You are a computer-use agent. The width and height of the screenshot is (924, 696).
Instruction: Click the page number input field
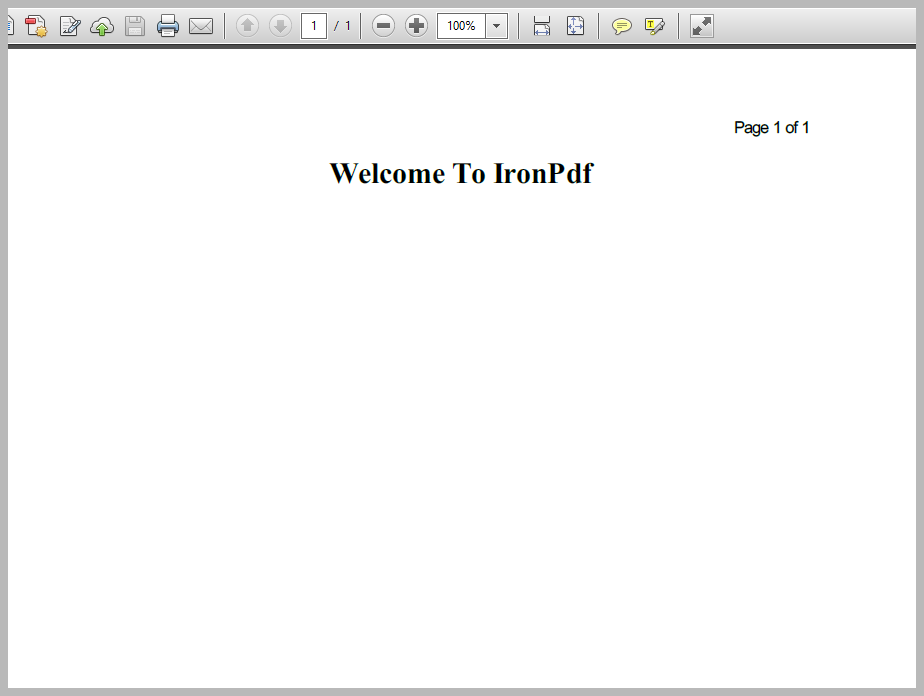coord(314,26)
